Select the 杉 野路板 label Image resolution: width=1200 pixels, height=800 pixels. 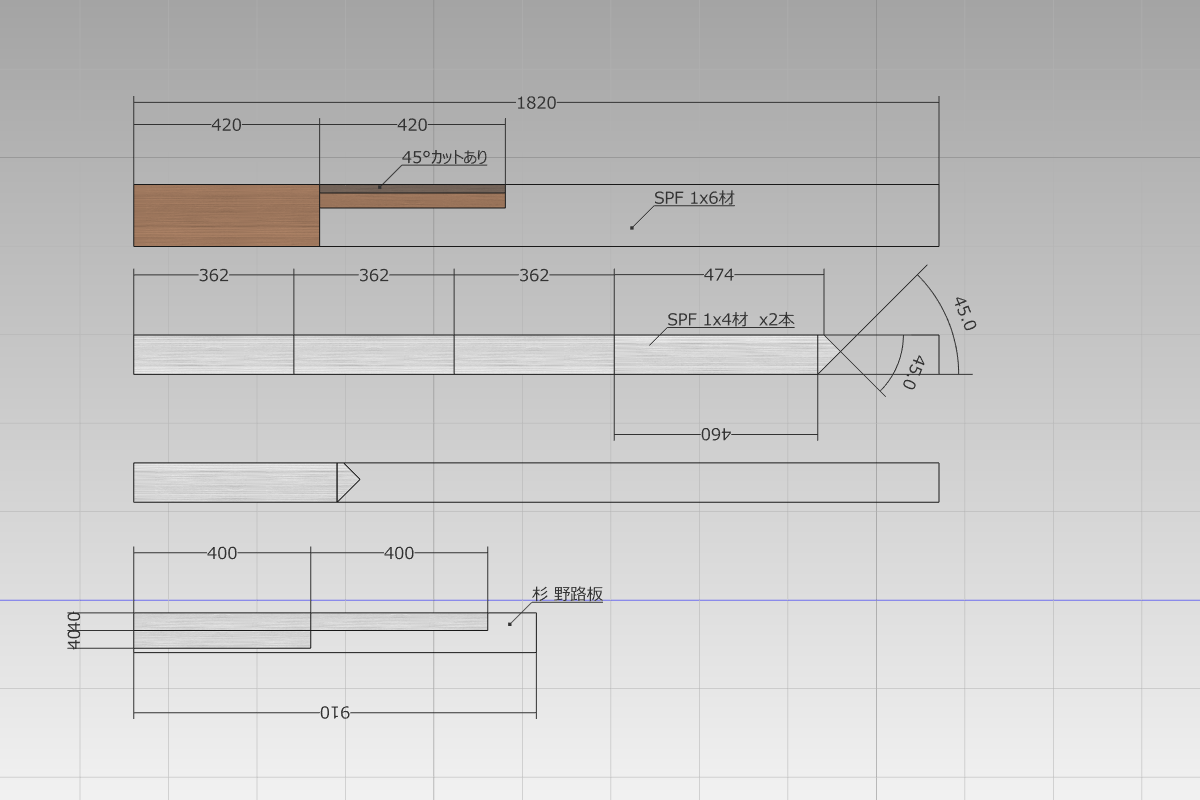(x=567, y=593)
